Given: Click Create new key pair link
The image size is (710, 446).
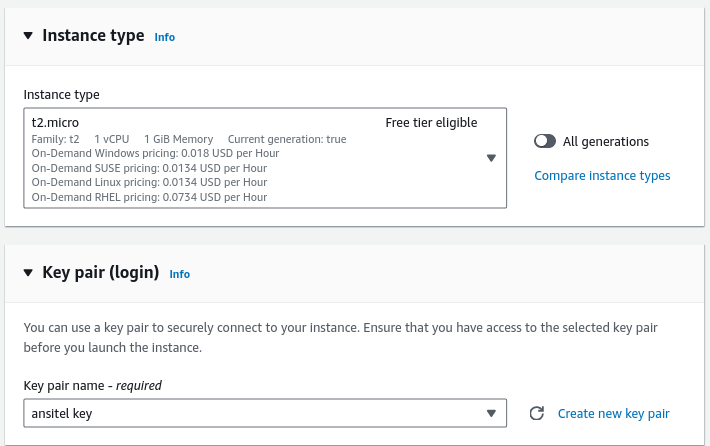Looking at the screenshot, I should (x=613, y=413).
